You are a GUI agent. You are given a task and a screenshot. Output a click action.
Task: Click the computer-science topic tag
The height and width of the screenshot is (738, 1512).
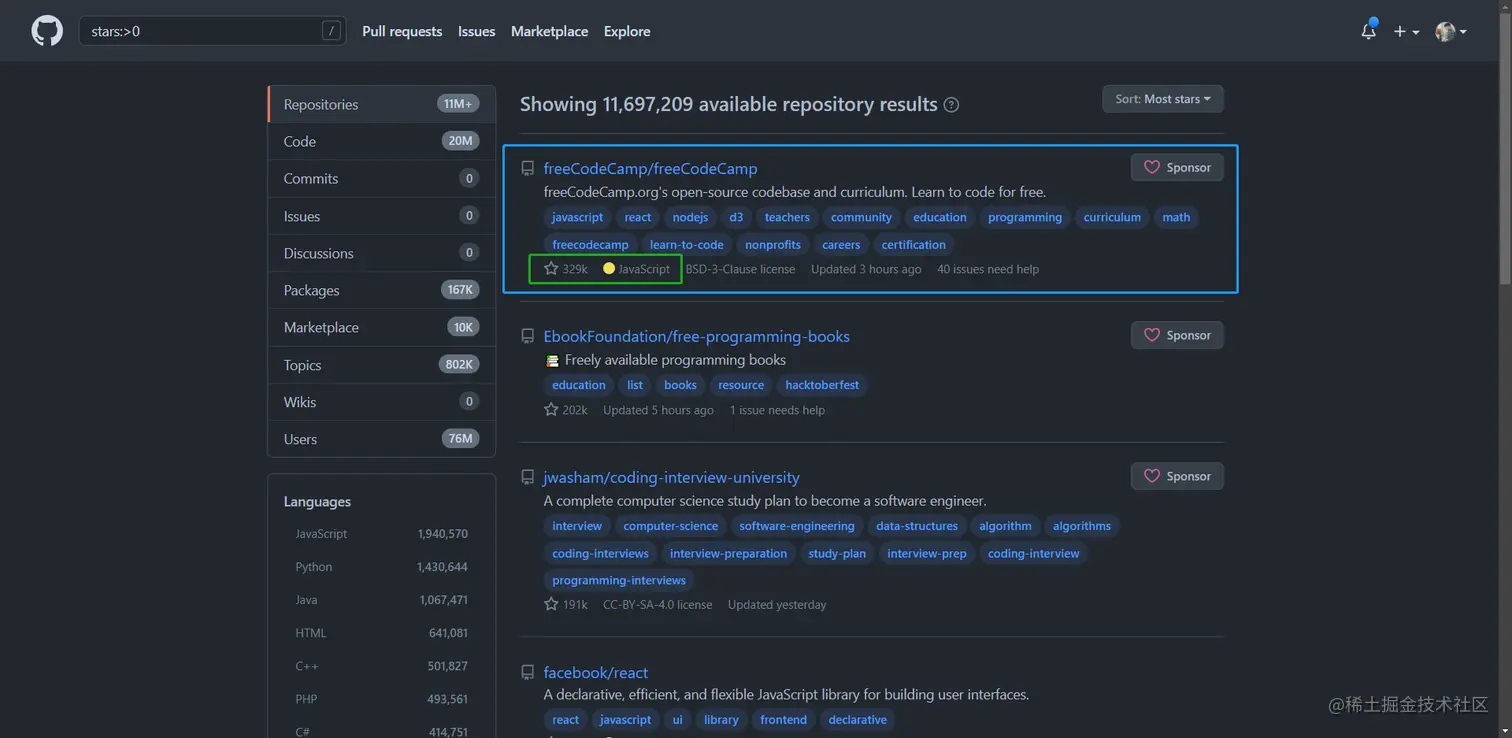pyautogui.click(x=670, y=526)
